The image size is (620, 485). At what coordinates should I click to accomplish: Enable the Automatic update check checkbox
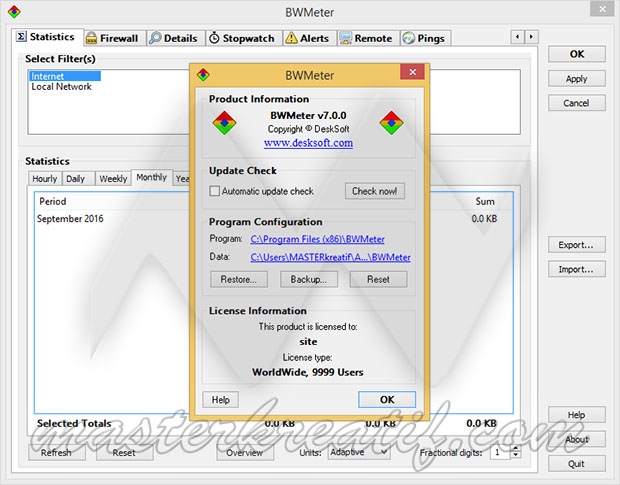(215, 191)
